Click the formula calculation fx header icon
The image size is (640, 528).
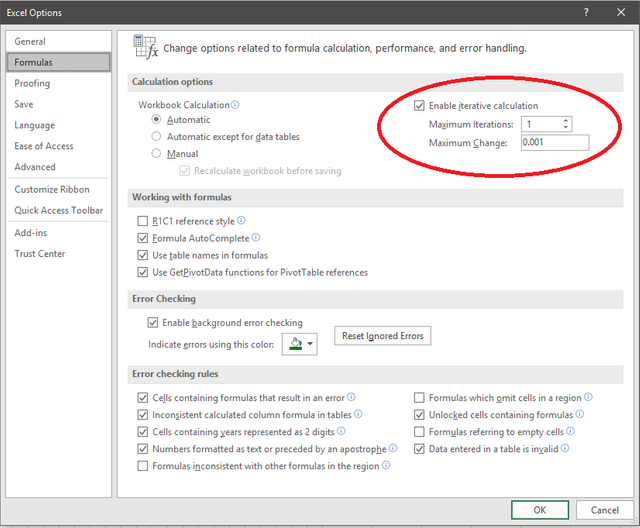pos(146,47)
